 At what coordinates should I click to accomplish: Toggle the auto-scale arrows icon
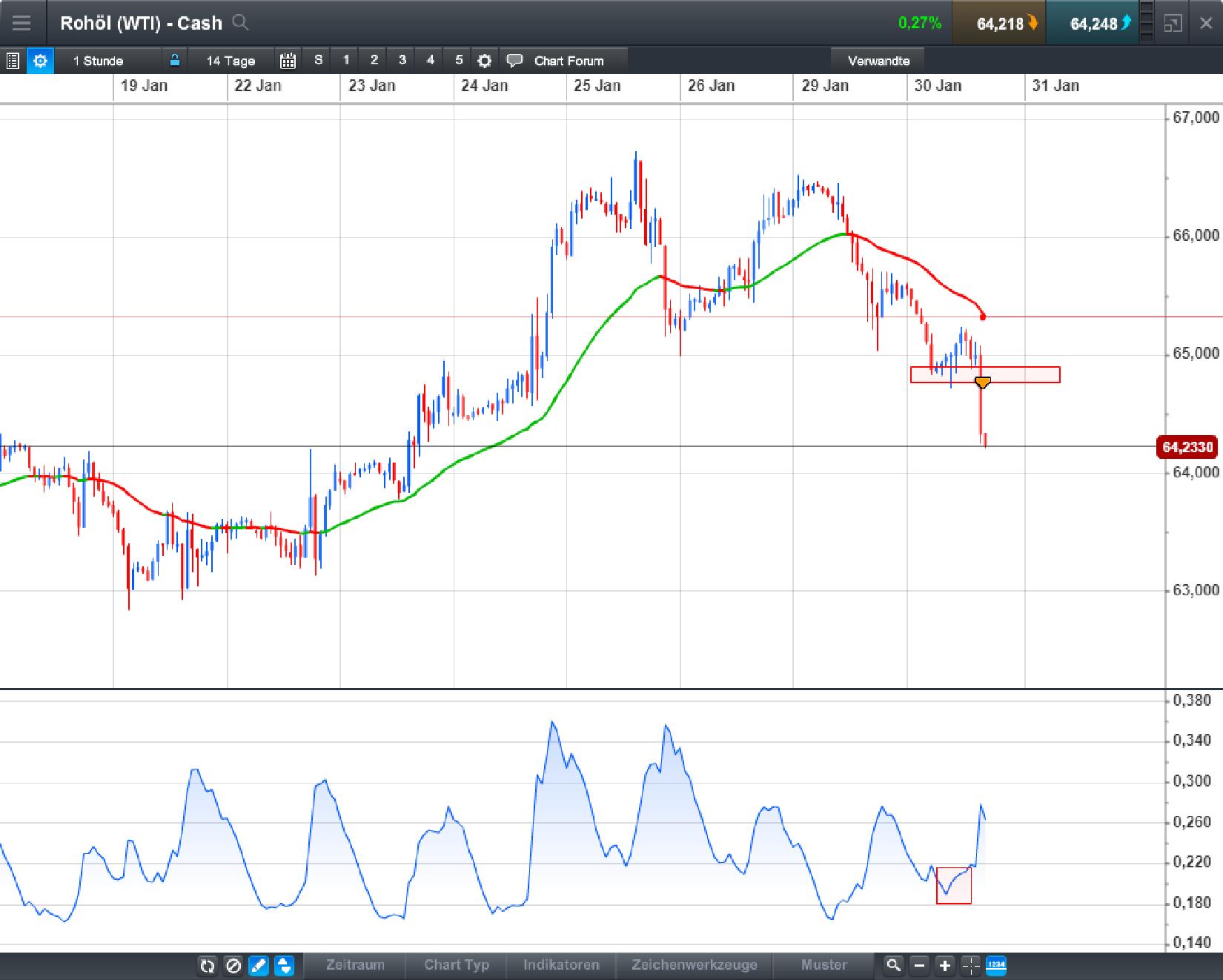[x=282, y=966]
